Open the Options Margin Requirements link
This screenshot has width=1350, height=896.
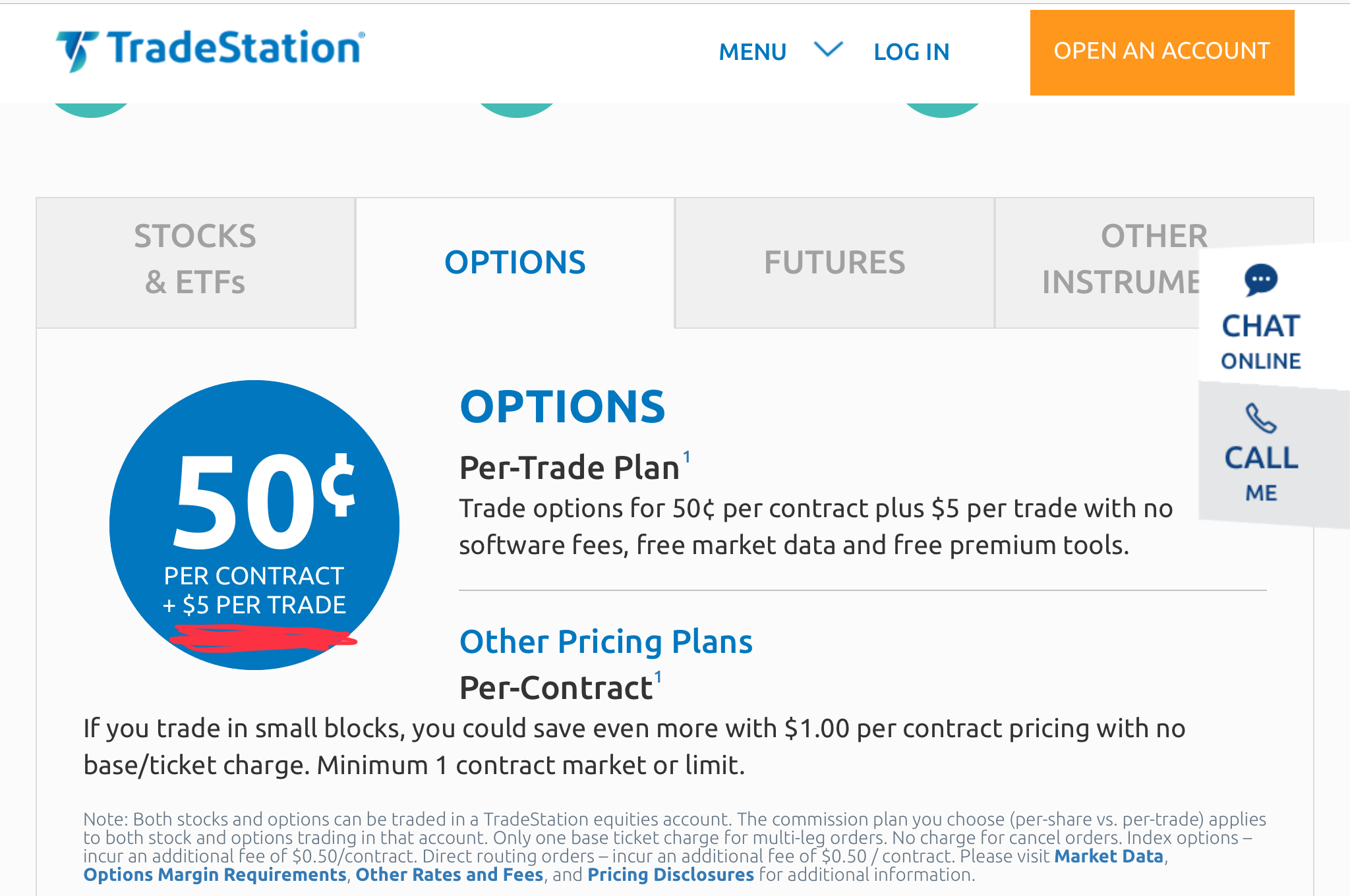click(215, 875)
